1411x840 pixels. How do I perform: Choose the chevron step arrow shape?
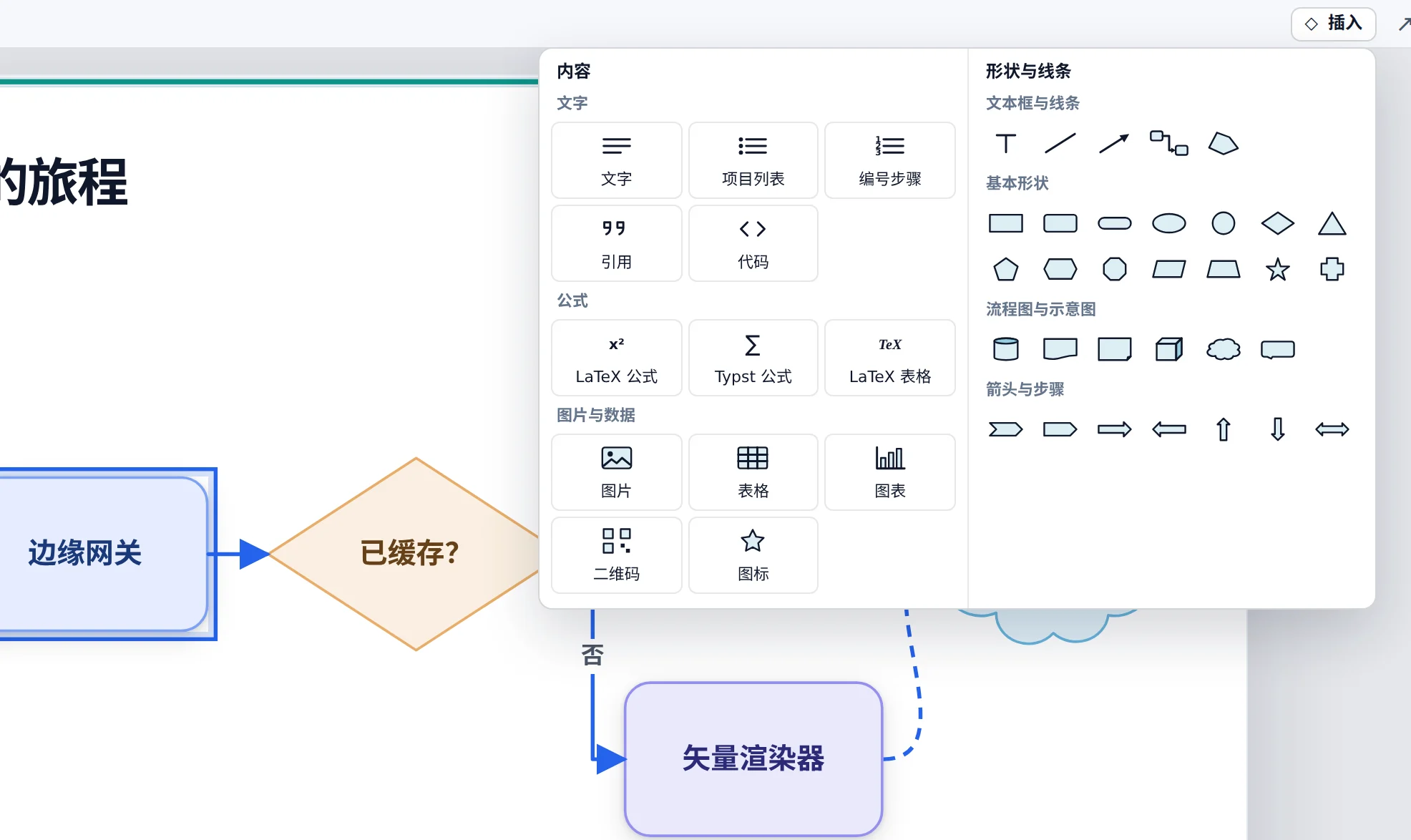1006,430
